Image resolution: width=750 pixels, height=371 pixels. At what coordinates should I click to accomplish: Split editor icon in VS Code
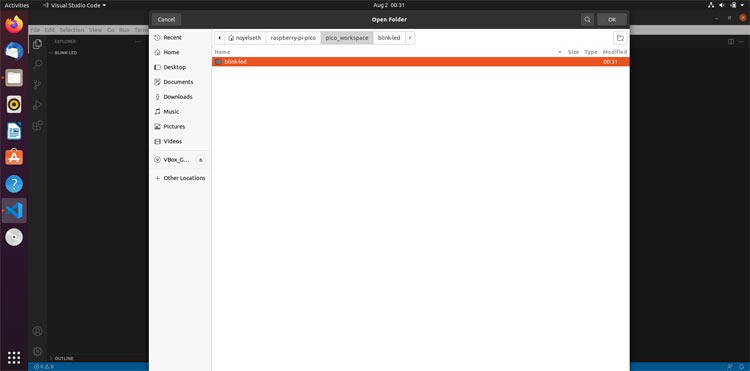[731, 42]
